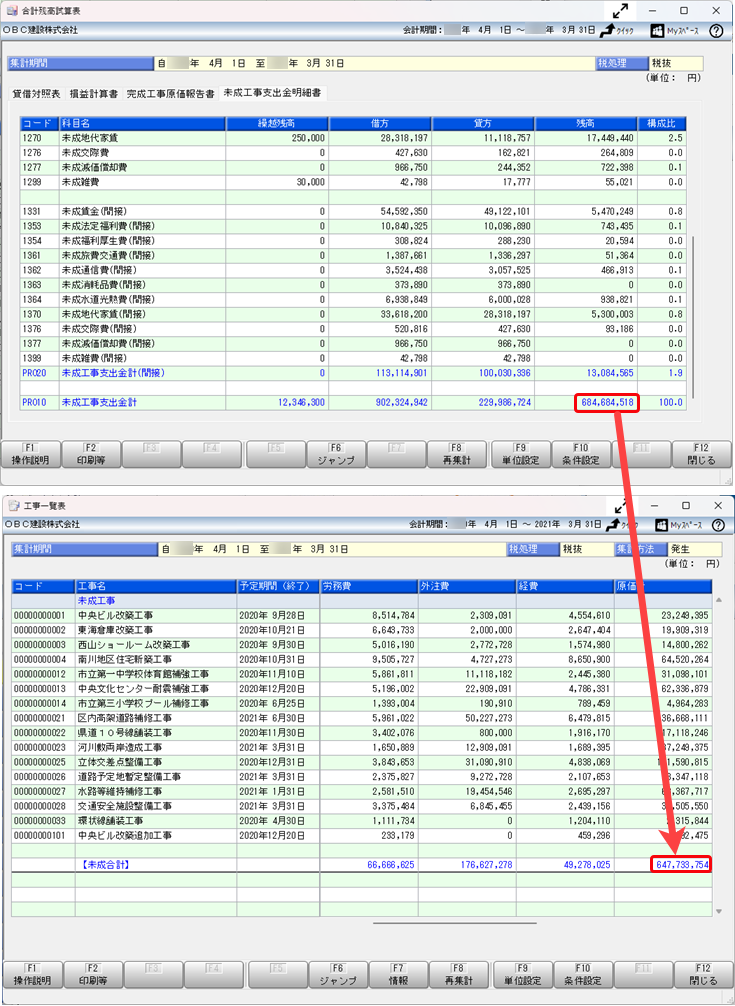735x1006 pixels.
Task: Select PR010 未成工事支出金計 row
Action: click(x=353, y=402)
